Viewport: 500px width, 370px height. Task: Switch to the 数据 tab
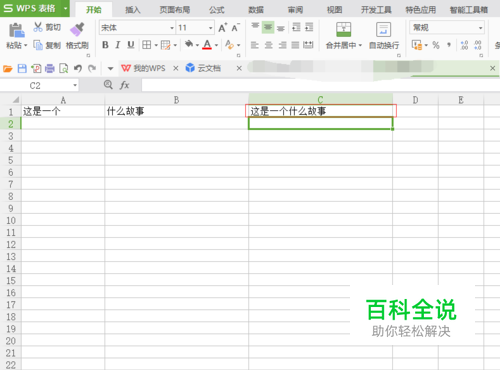[x=256, y=10]
